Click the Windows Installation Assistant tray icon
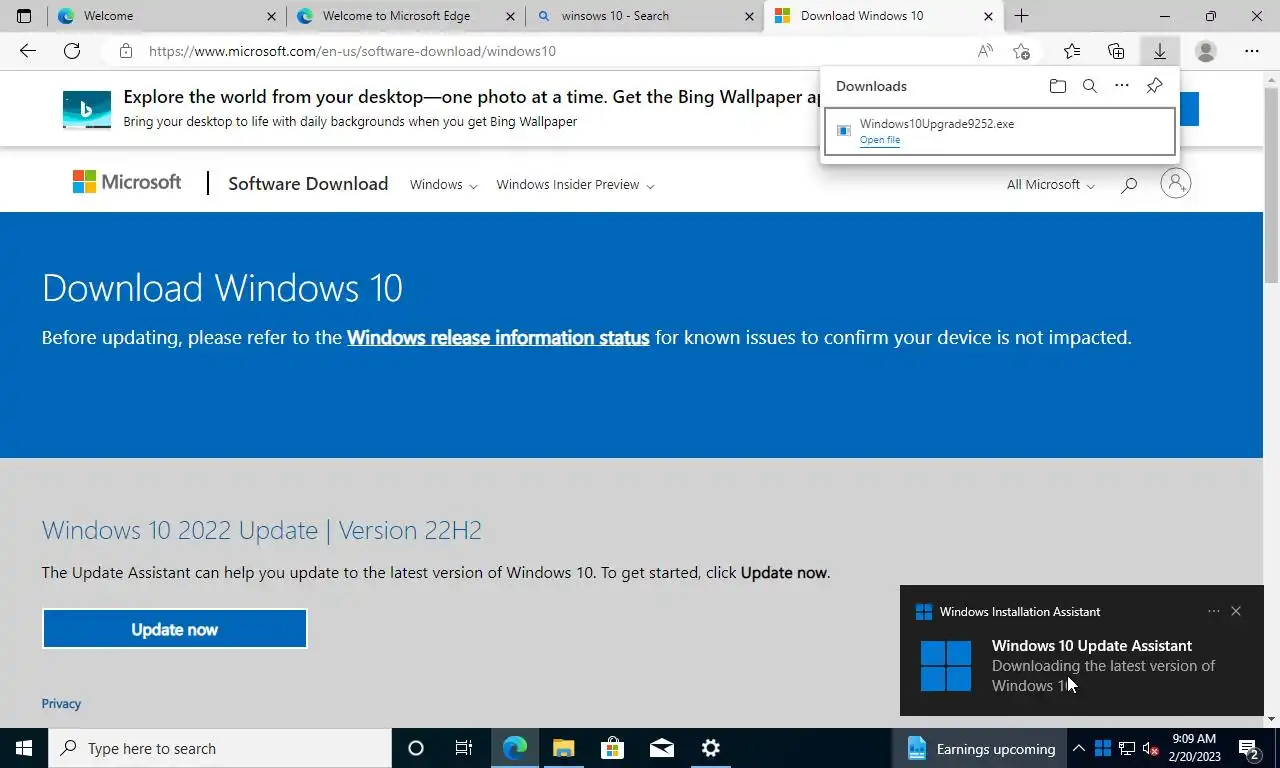 pos(1102,748)
